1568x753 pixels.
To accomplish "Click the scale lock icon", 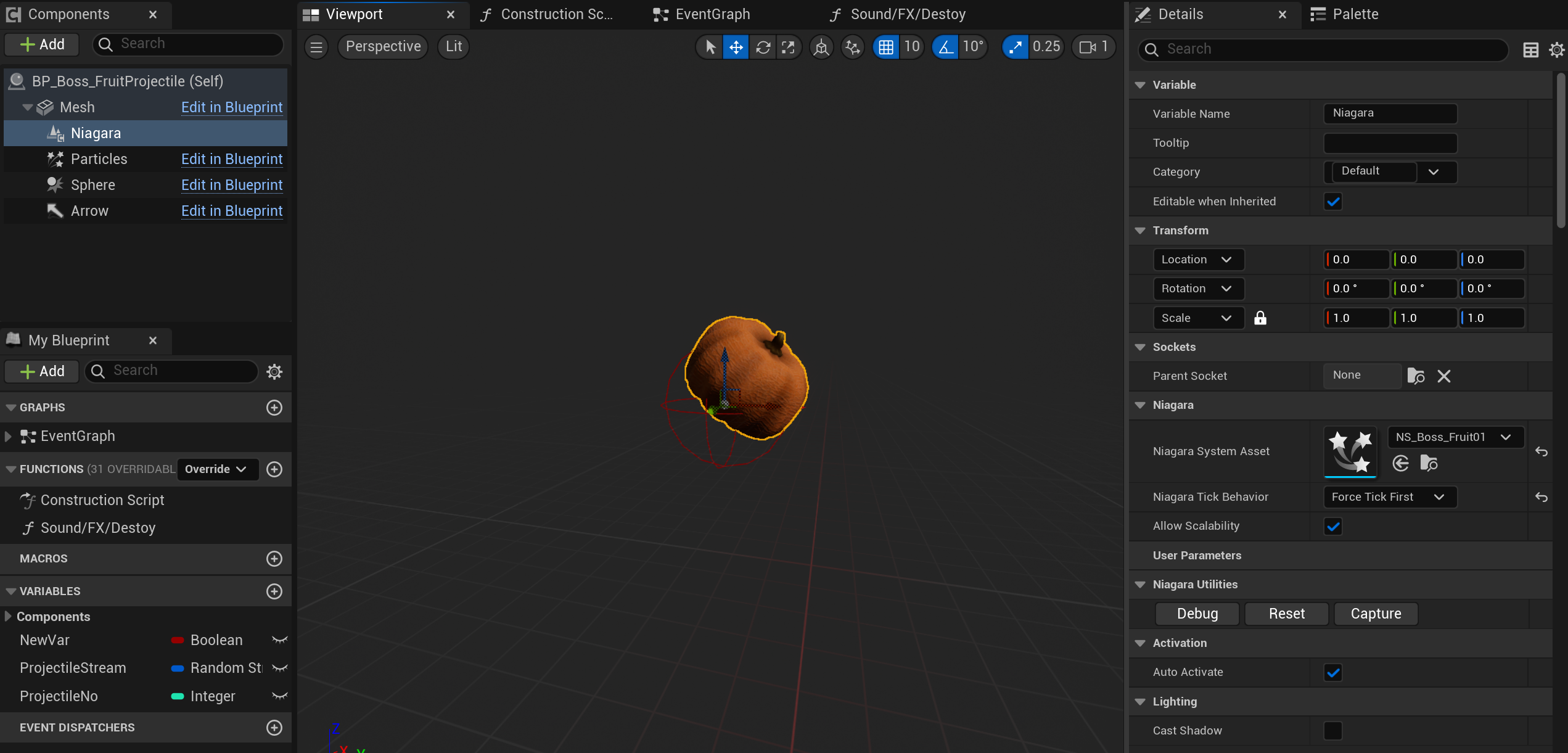I will (x=1260, y=318).
